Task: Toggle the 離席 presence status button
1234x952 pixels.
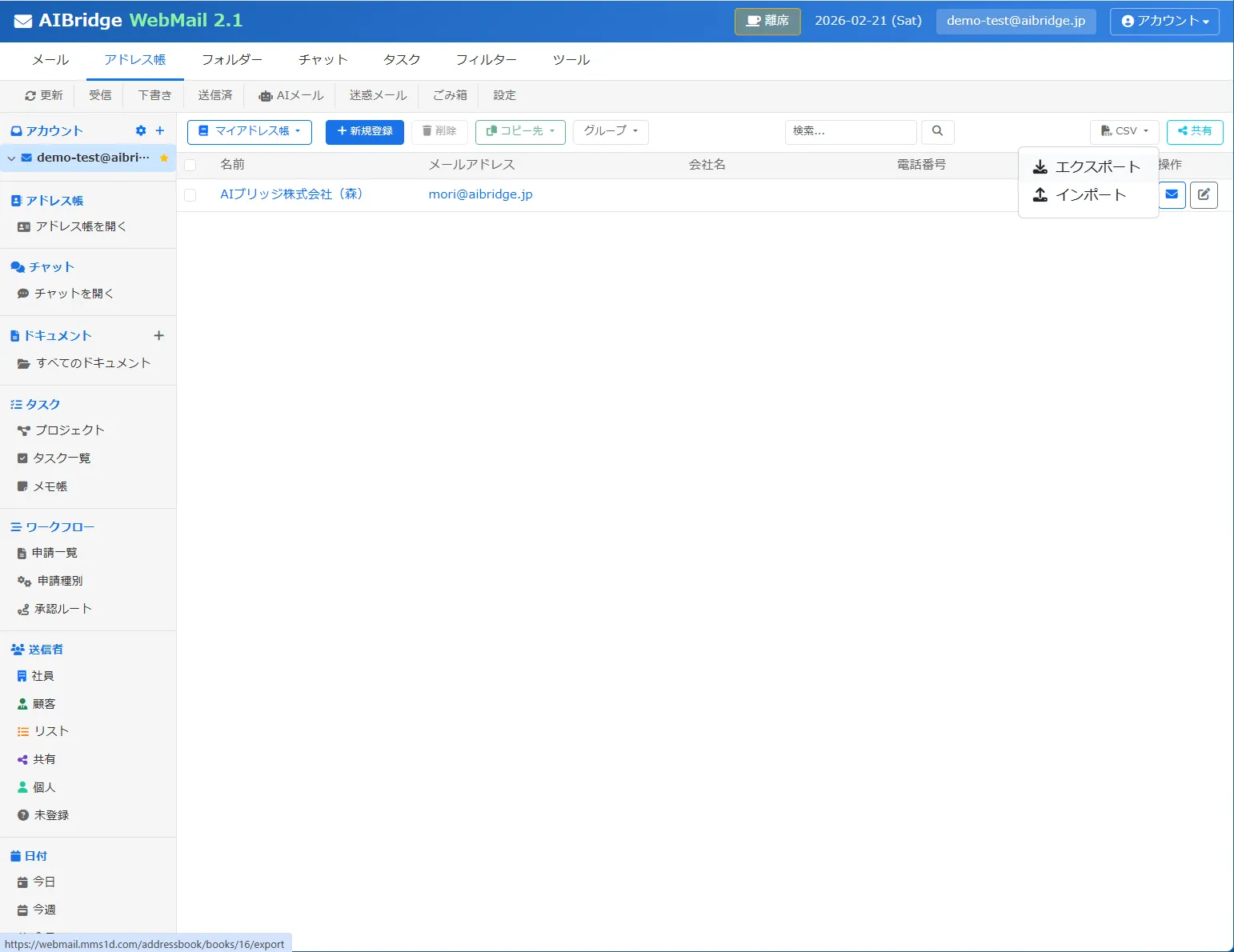Action: (767, 22)
